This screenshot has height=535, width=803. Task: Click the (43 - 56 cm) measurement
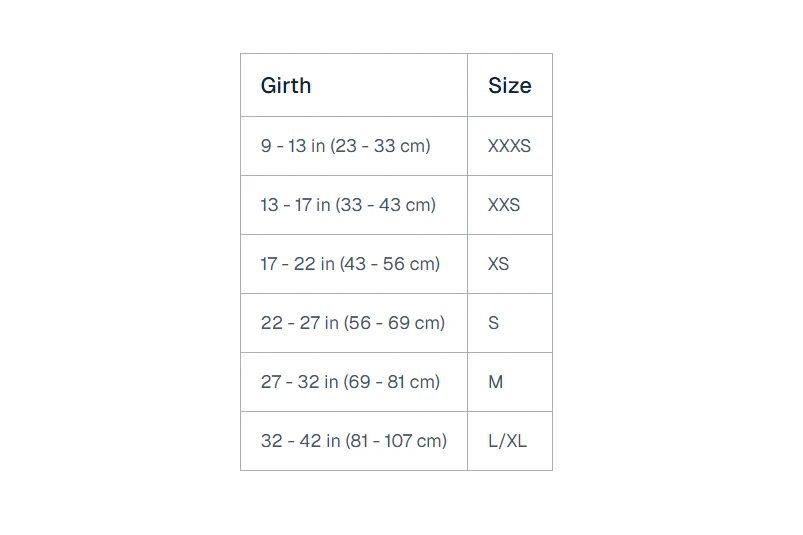[390, 264]
